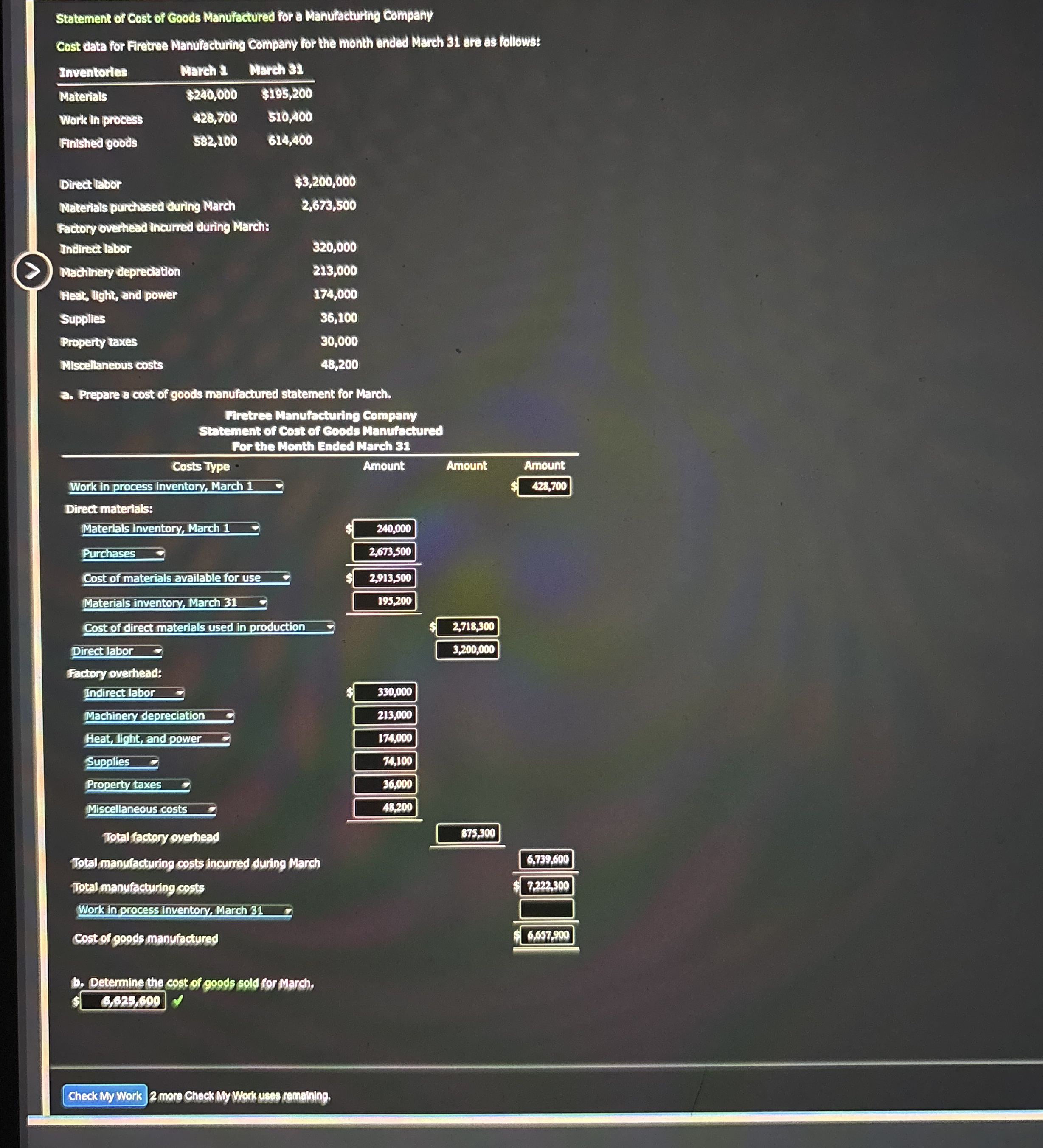Open Cost of direct materials used dropdown
1043x1148 pixels.
tap(208, 627)
